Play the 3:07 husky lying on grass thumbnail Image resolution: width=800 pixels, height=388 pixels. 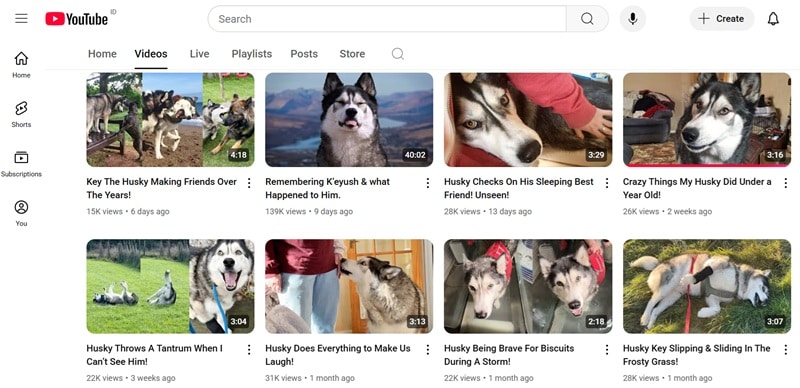707,286
